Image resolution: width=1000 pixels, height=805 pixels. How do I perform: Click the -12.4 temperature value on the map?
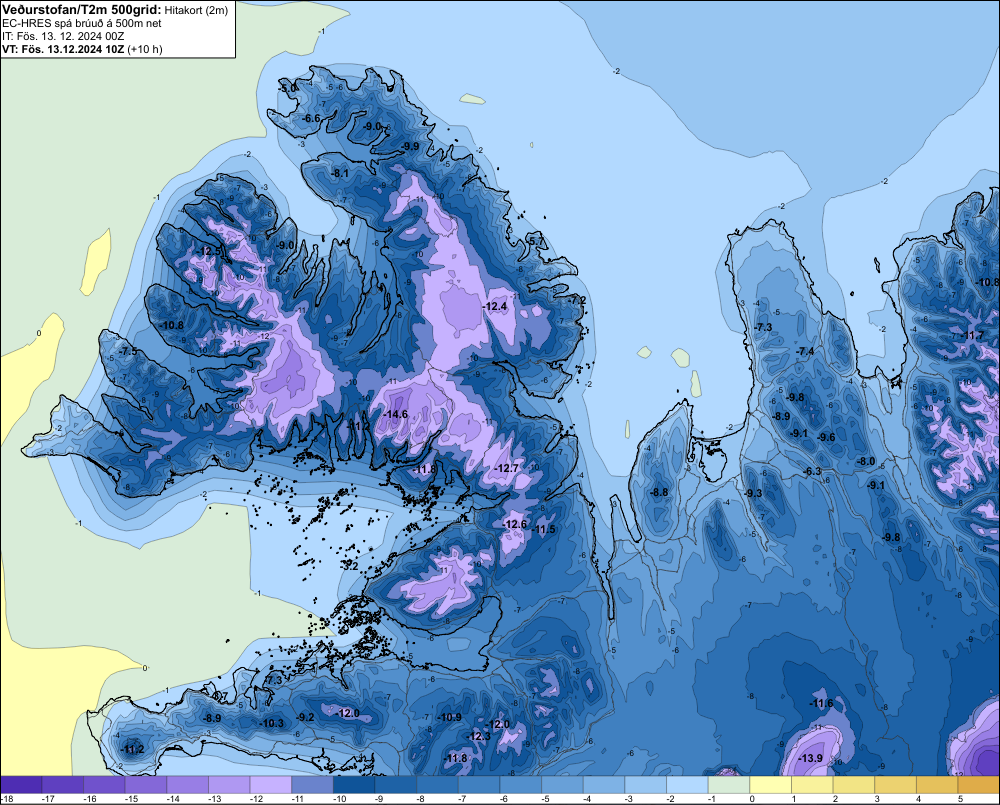click(x=495, y=306)
